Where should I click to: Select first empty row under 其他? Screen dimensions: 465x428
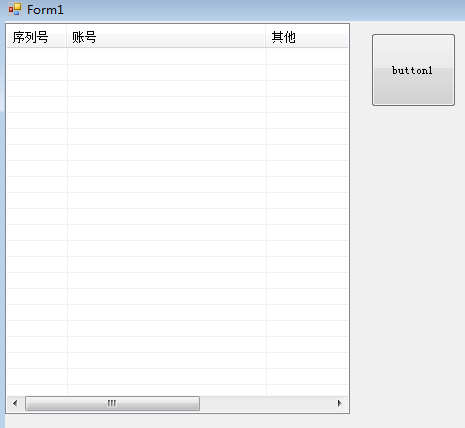pyautogui.click(x=307, y=57)
